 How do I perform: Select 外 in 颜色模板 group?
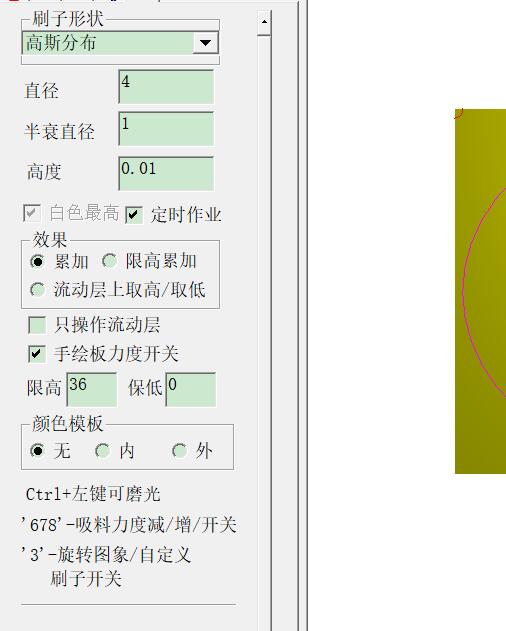pyautogui.click(x=180, y=450)
